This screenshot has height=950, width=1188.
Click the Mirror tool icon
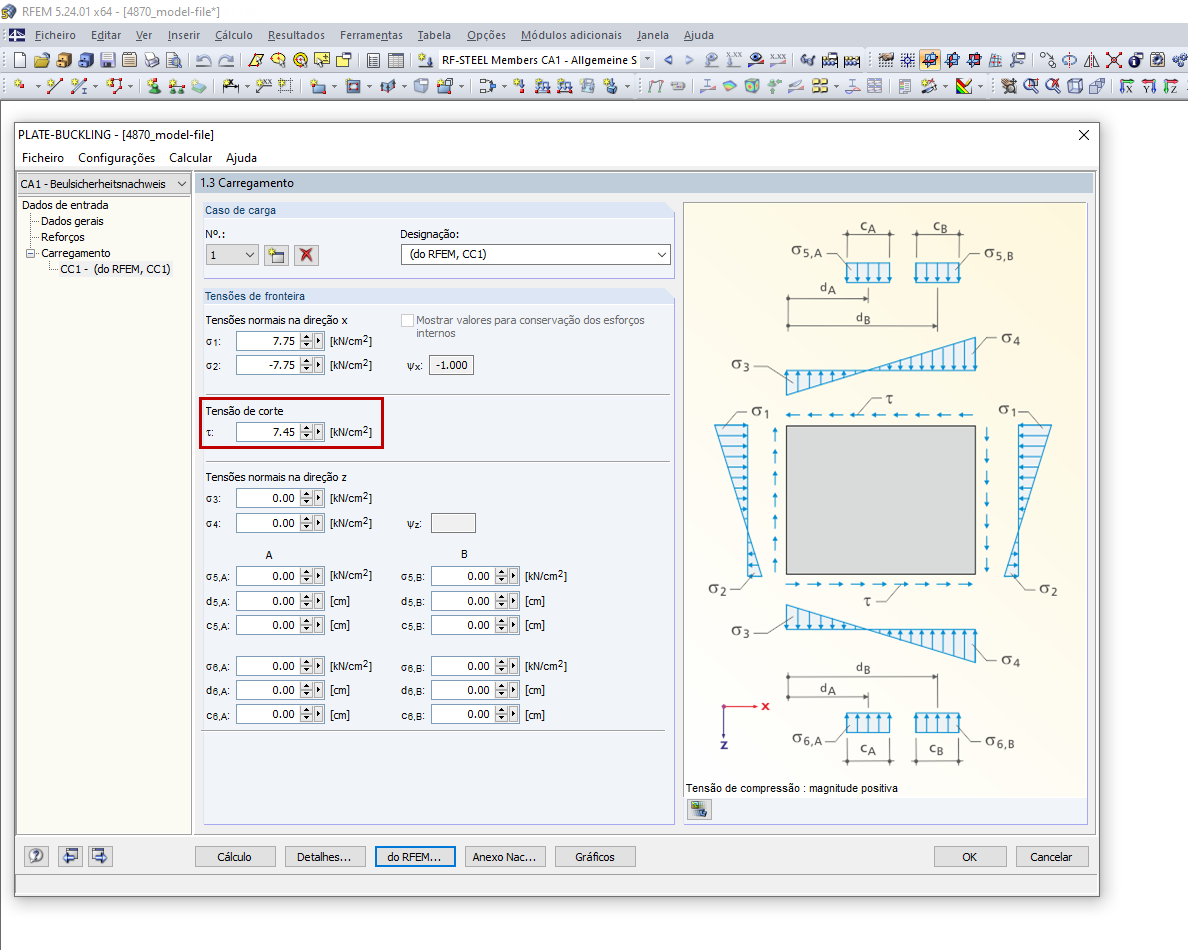coord(1092,60)
